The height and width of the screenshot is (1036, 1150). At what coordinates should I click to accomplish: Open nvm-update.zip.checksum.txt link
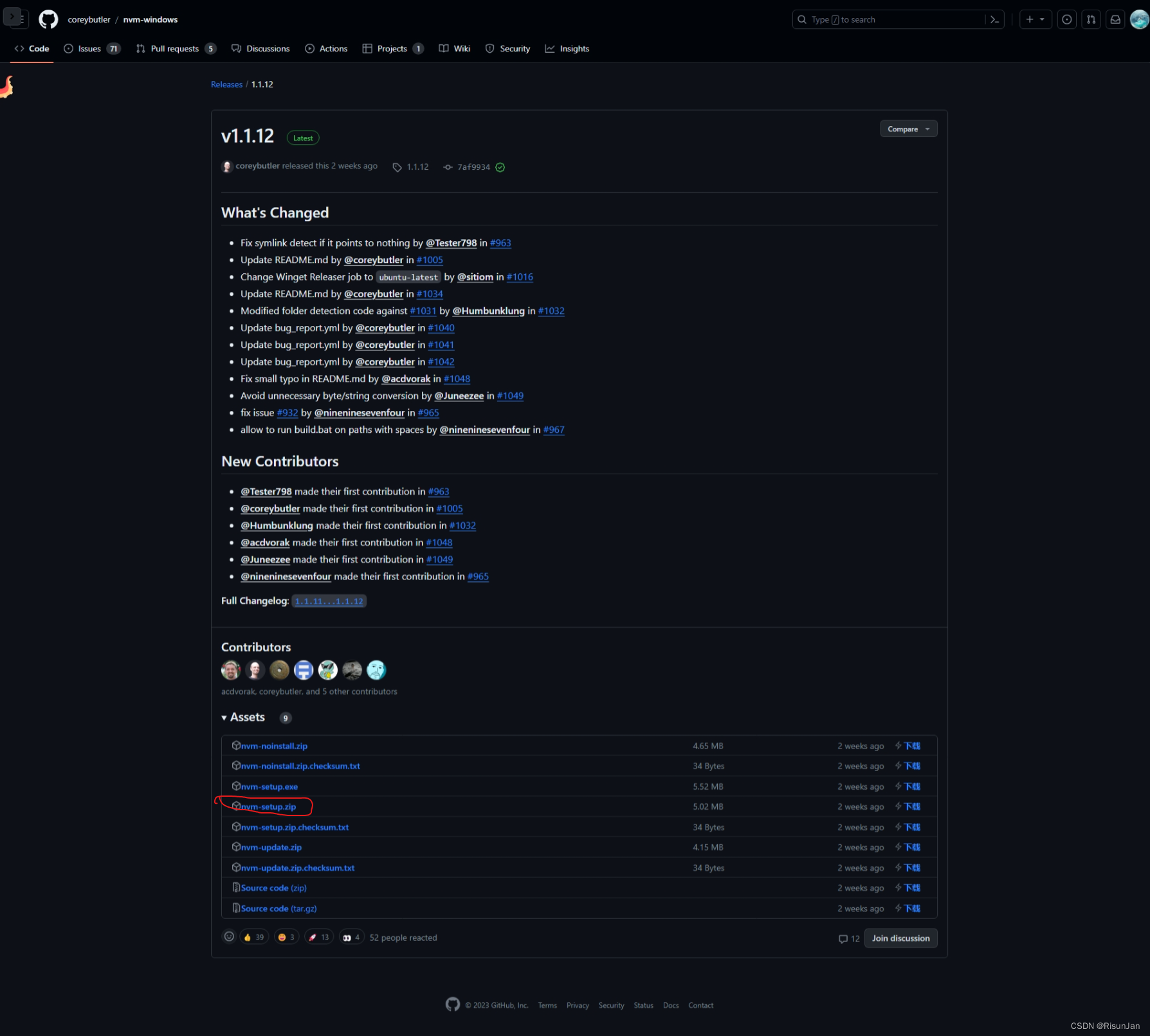[x=298, y=868]
